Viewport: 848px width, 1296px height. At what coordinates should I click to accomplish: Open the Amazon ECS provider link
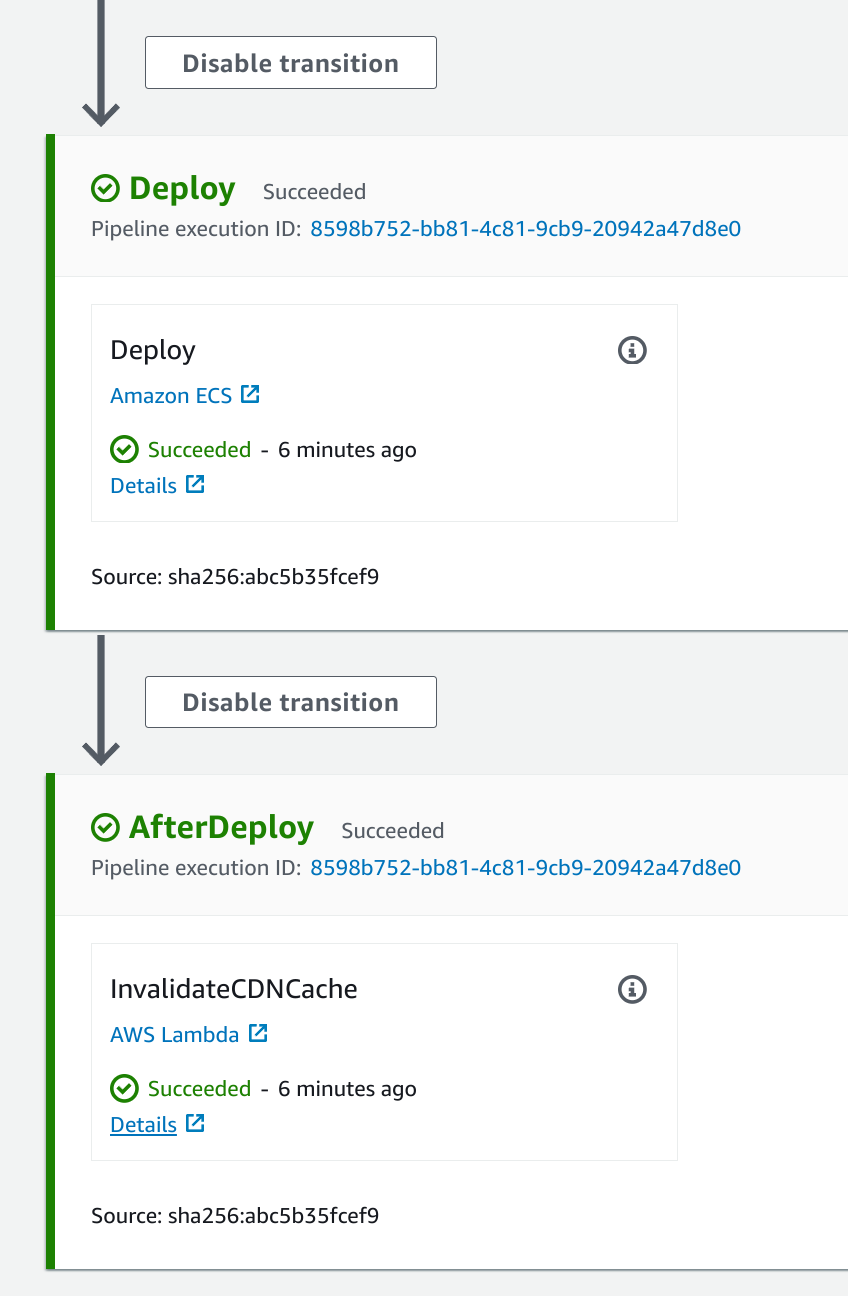coord(171,396)
